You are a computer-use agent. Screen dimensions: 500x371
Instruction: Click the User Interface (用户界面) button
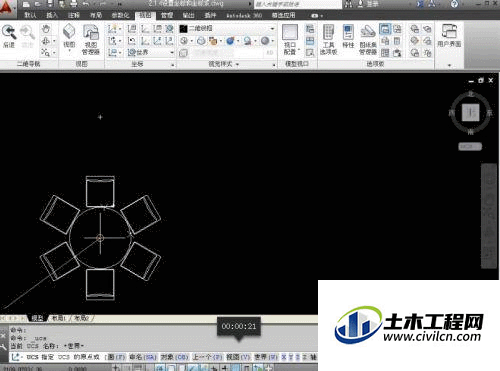tap(449, 35)
